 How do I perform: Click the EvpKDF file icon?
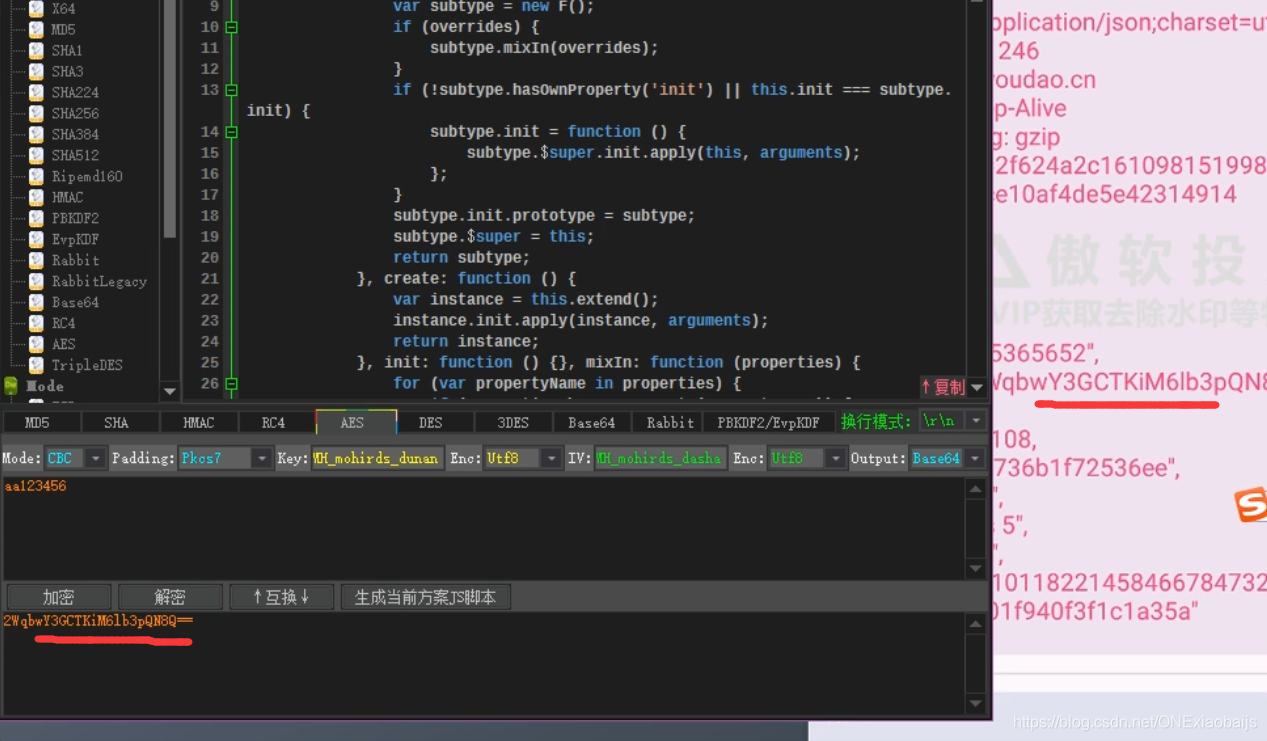click(x=36, y=239)
